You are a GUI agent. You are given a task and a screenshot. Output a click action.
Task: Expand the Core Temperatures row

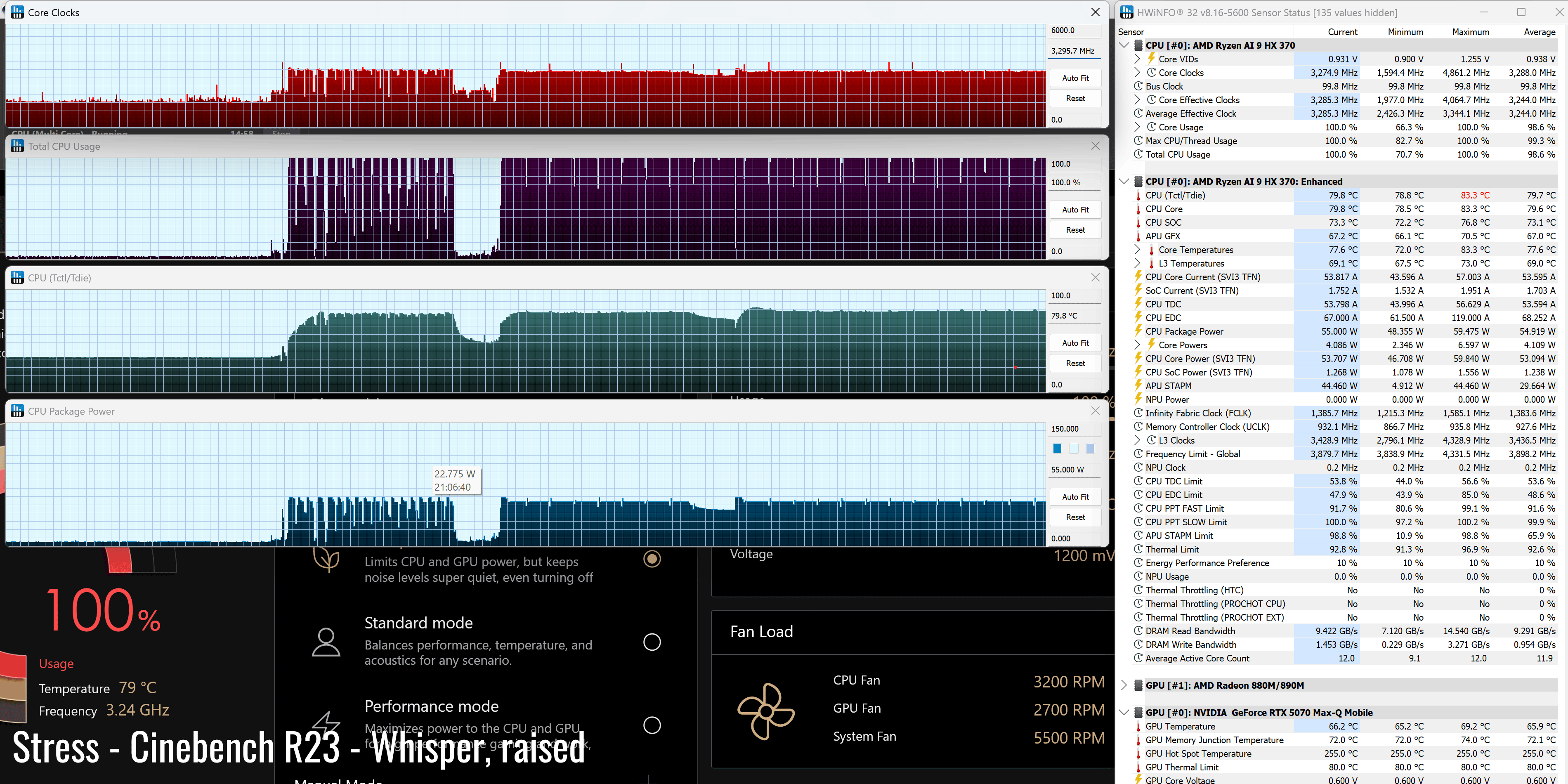point(1137,250)
